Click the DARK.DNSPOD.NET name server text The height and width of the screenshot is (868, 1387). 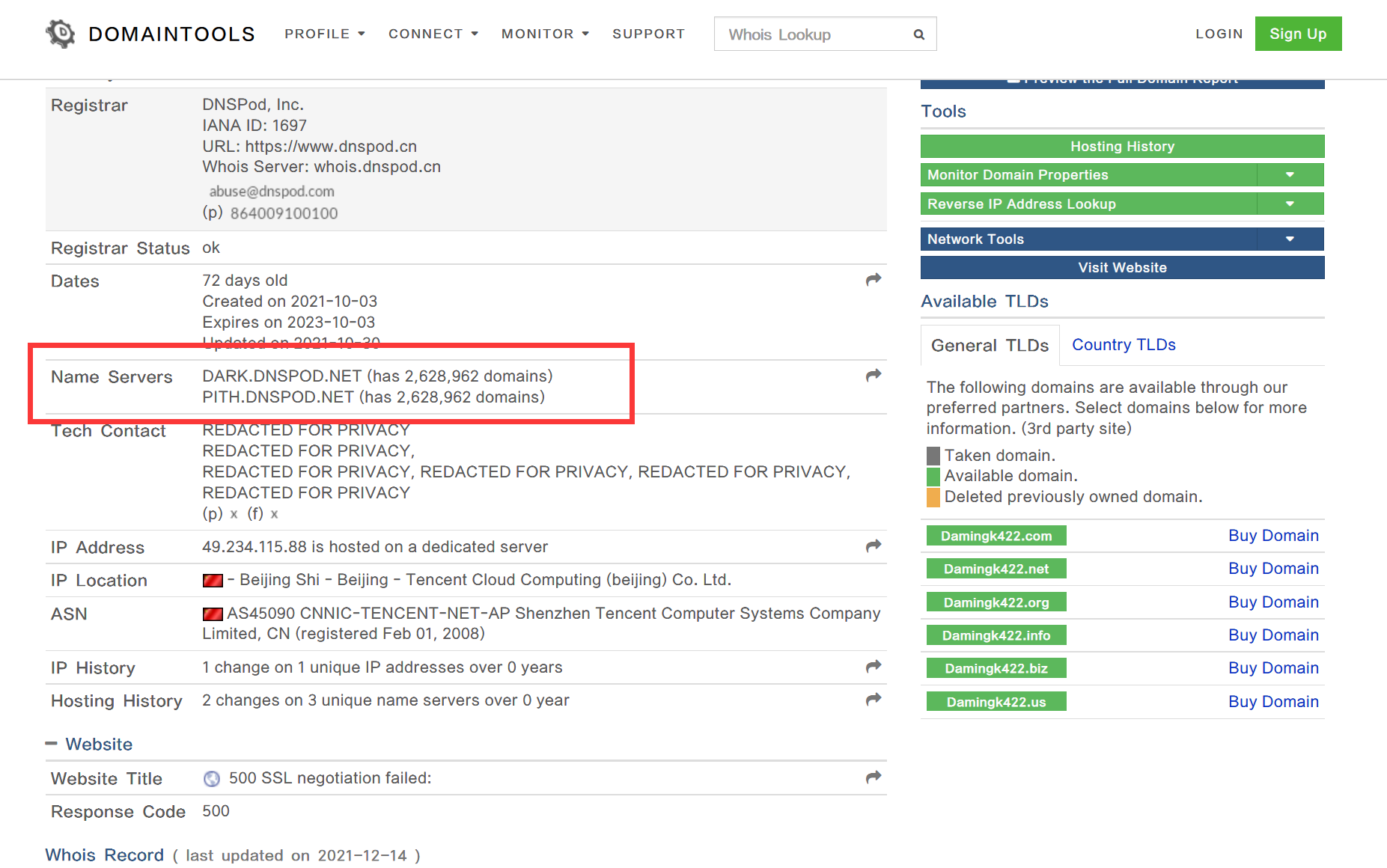pos(282,376)
